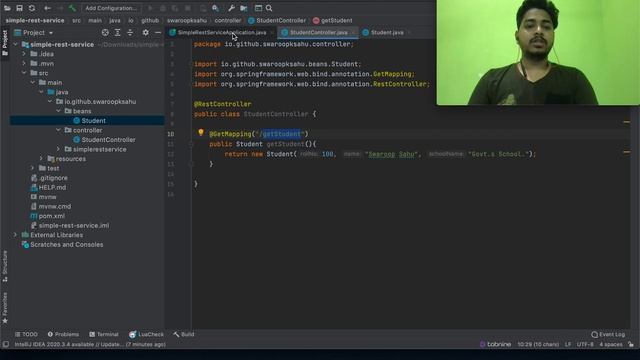Open Search Everywhere magnifier icon
The image size is (640, 360).
[269, 8]
